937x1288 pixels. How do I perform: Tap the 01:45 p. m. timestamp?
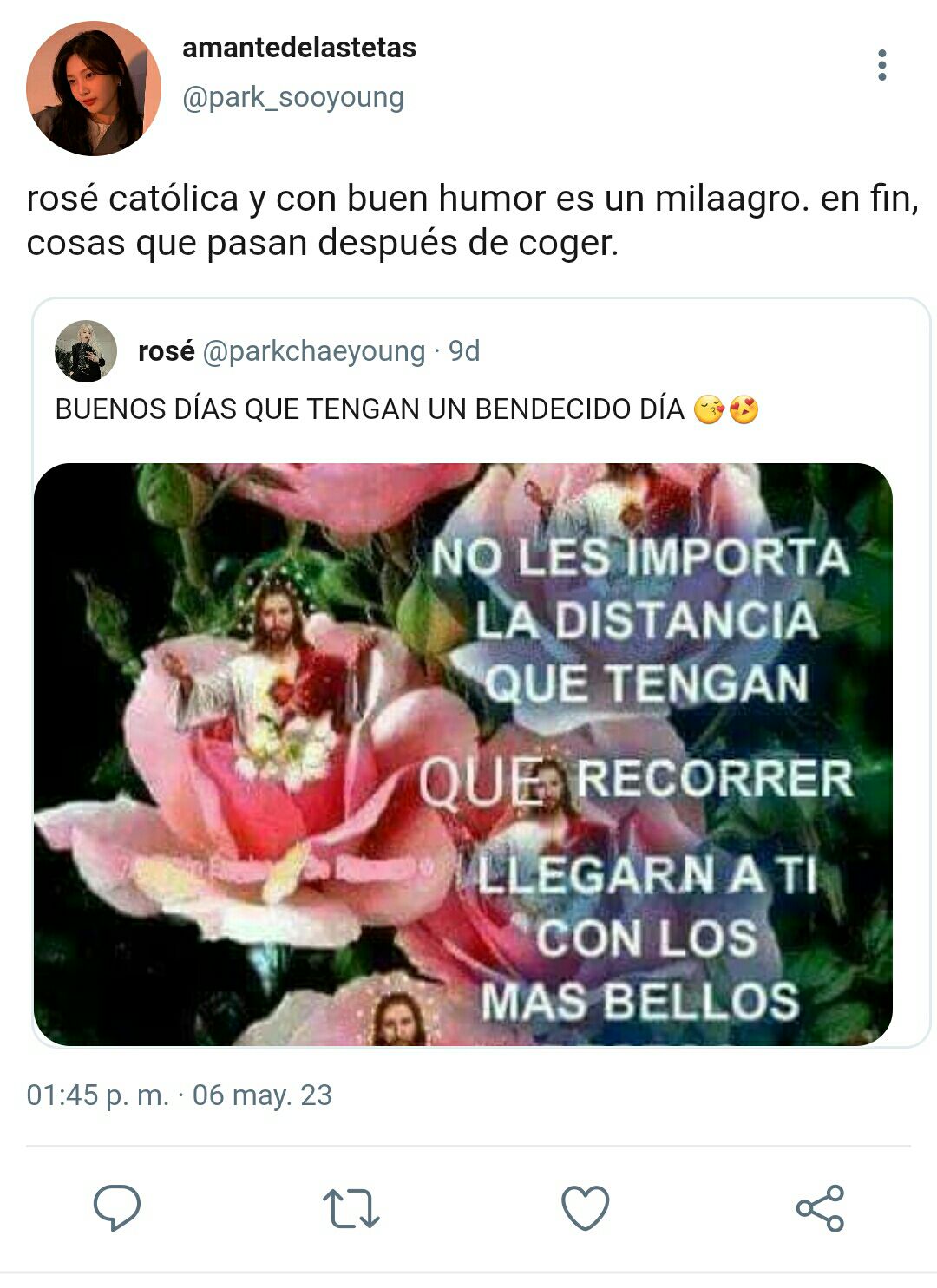click(x=98, y=1095)
